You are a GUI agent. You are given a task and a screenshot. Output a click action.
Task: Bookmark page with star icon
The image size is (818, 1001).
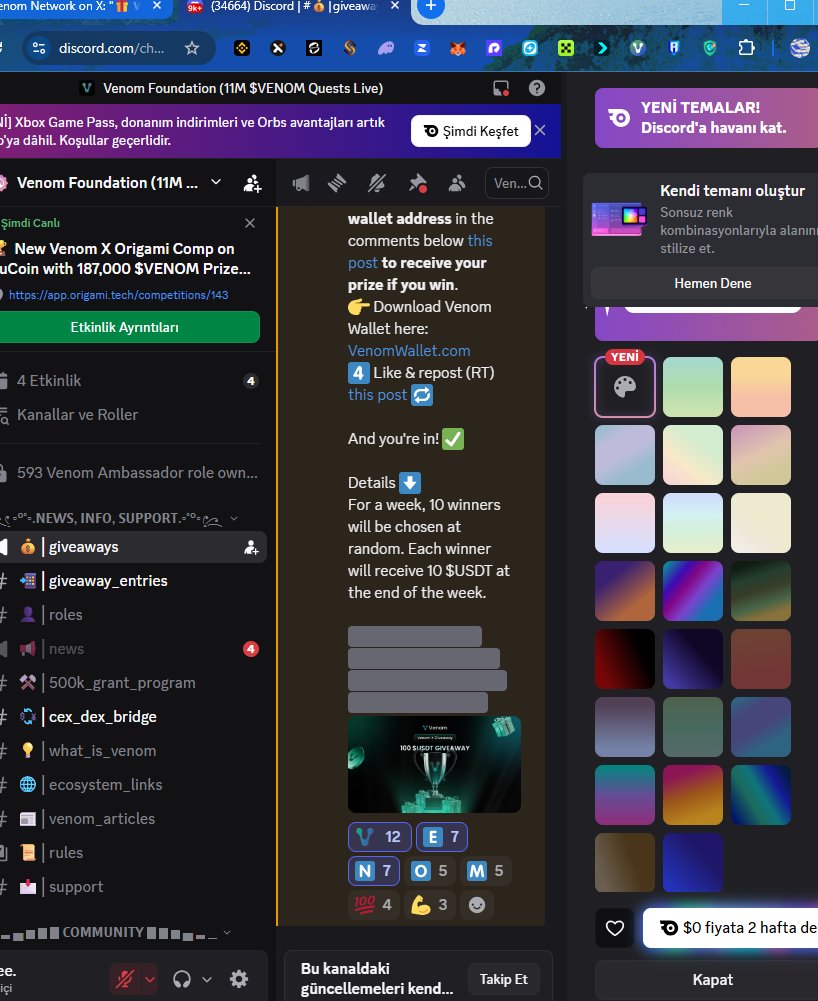tap(192, 48)
